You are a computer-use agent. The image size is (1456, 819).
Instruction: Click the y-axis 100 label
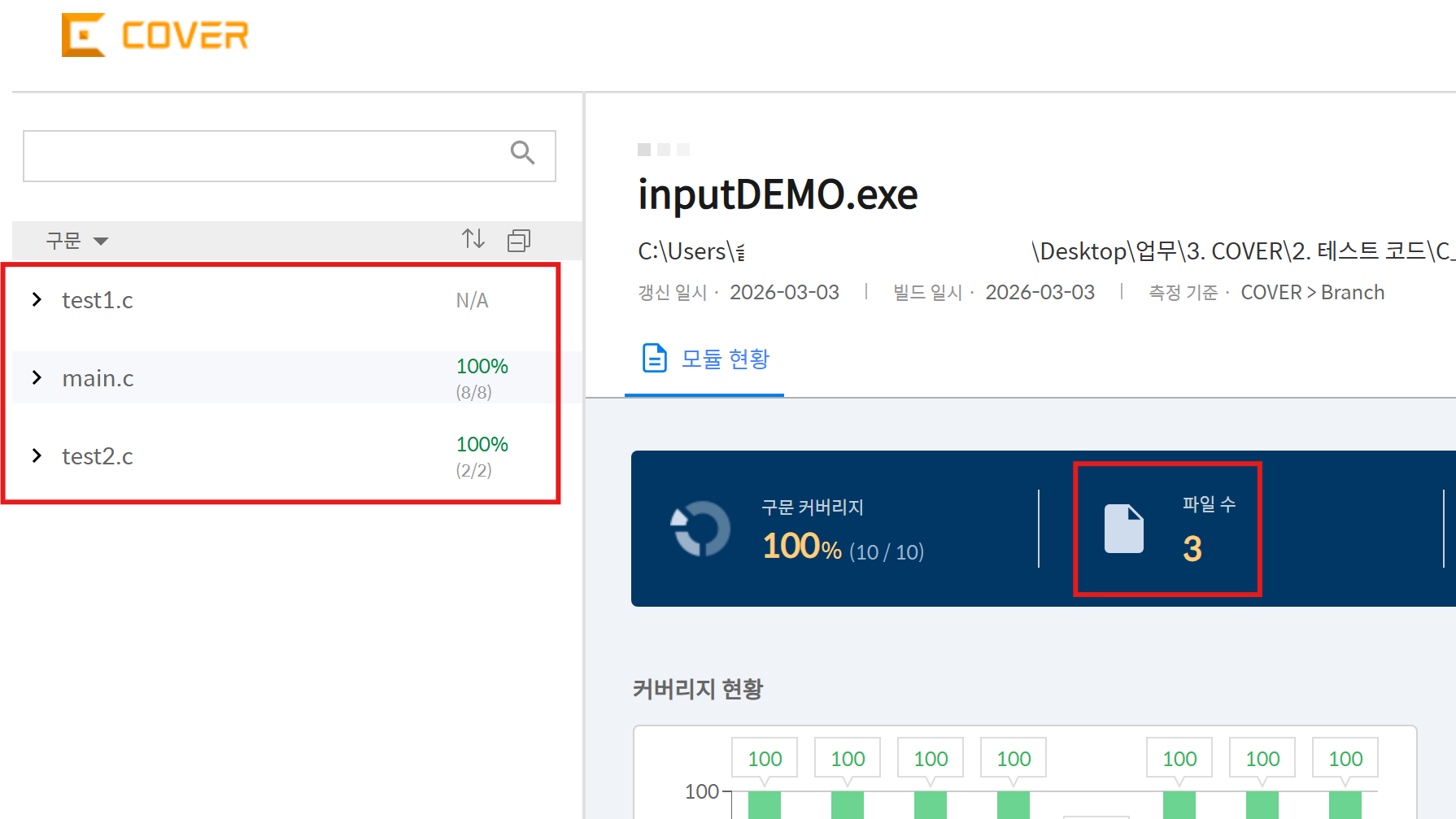point(701,791)
